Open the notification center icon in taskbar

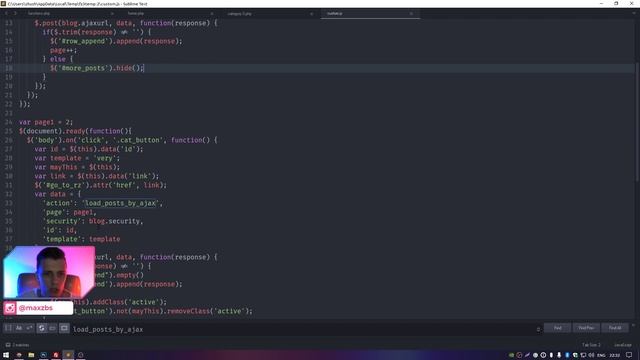[629, 355]
